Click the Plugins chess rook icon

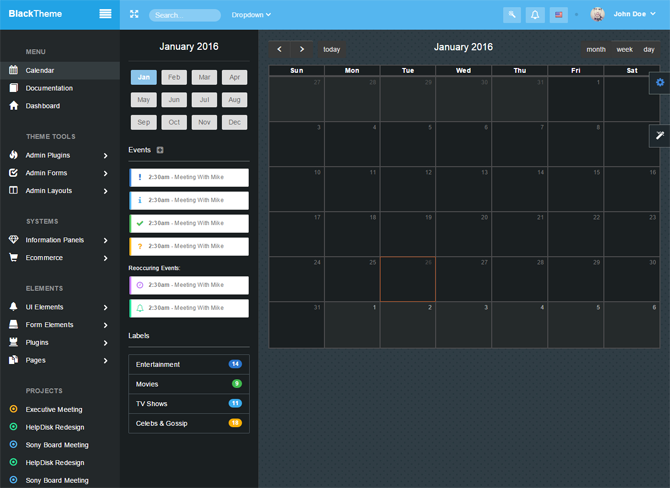(x=14, y=342)
